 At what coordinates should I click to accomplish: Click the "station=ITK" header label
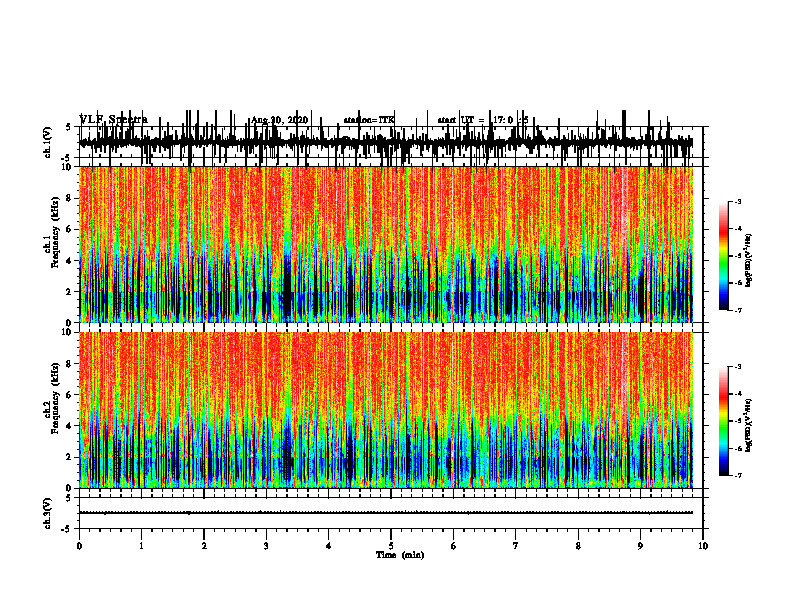click(369, 120)
